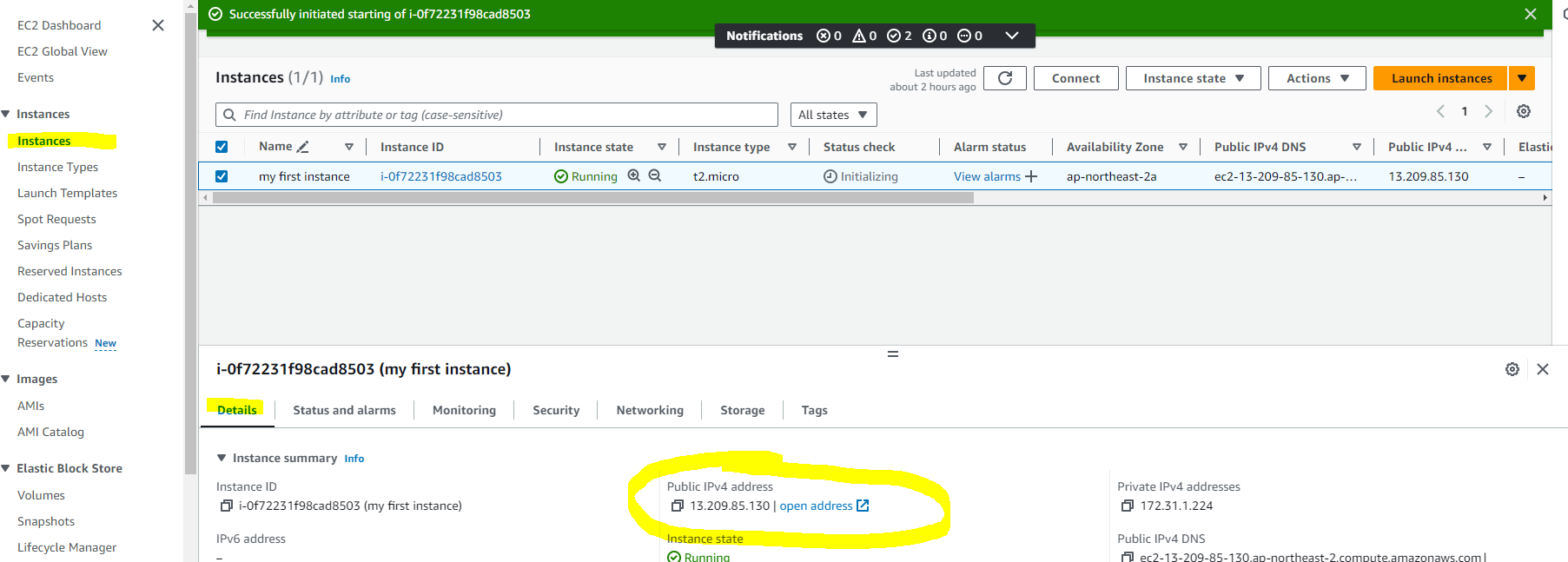1568x562 pixels.
Task: Open the table preferences gear icon
Action: coord(1524,111)
